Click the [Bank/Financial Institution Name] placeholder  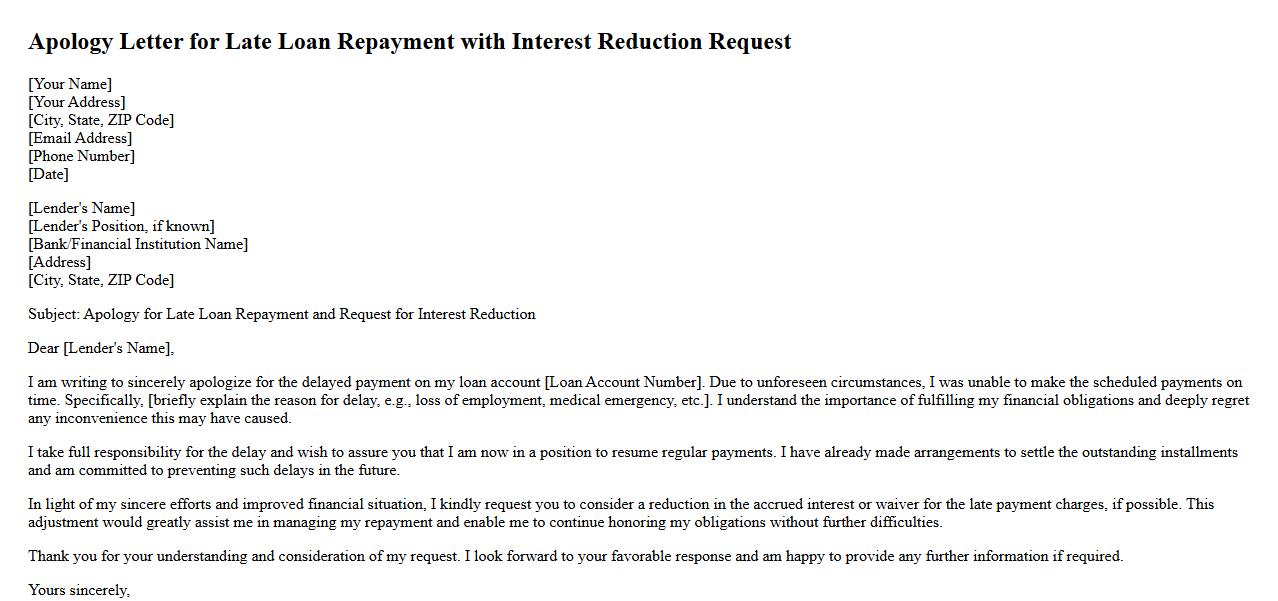click(138, 244)
